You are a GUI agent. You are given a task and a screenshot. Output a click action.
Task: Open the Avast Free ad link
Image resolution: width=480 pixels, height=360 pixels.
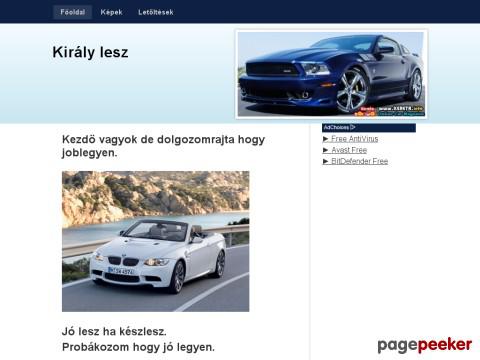click(x=349, y=150)
